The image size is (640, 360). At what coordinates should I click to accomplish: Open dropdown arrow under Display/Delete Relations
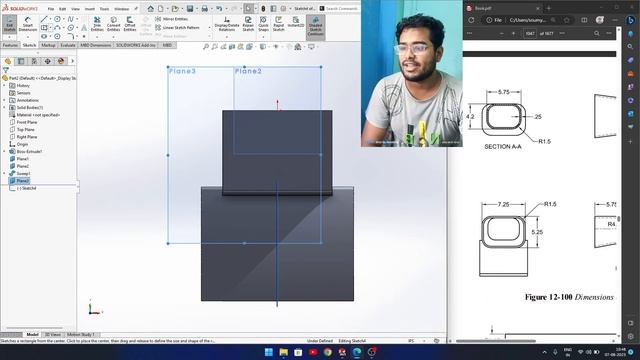click(x=227, y=37)
